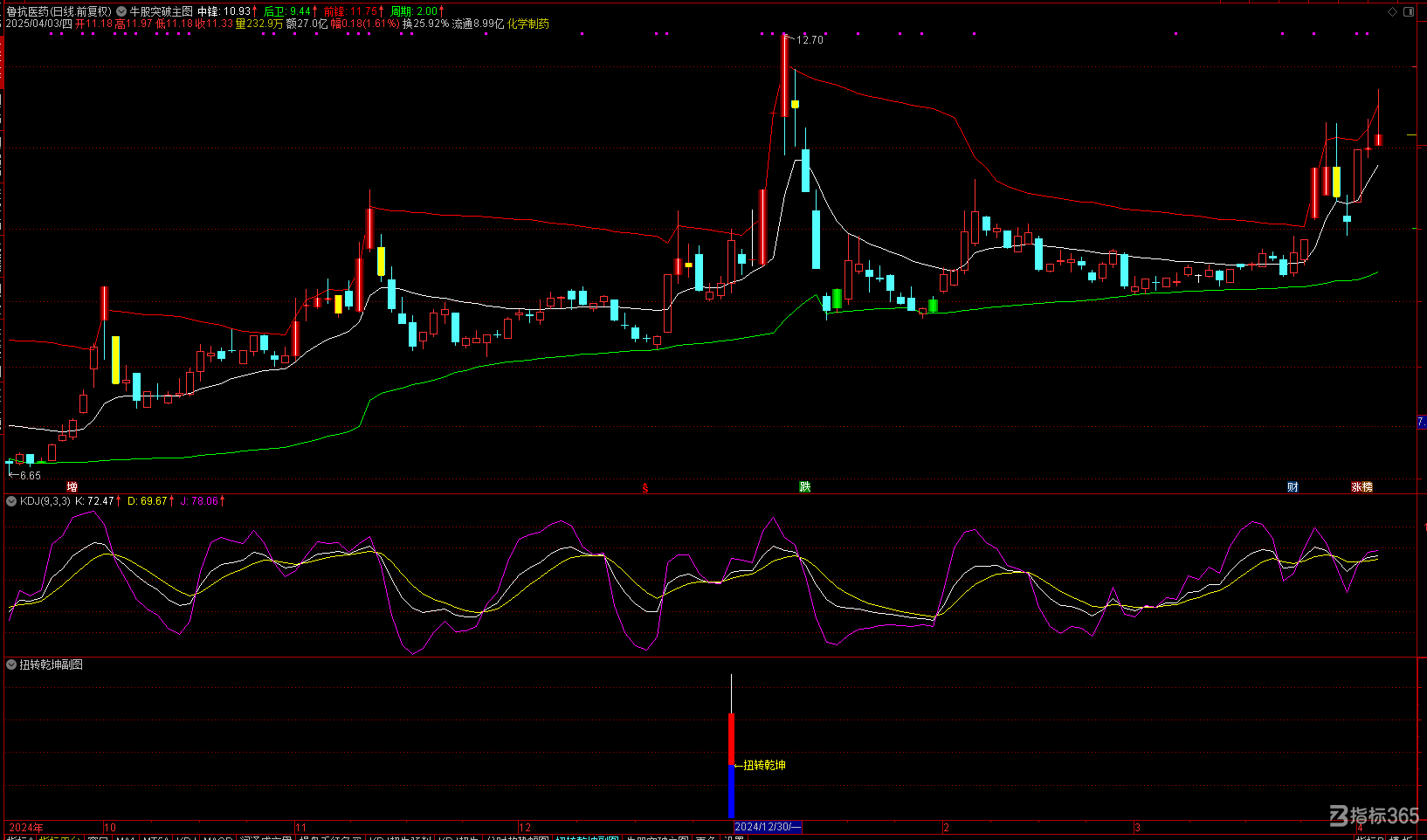Open the main chart indicator dropdown arrow
Image resolution: width=1427 pixels, height=840 pixels.
121,11
